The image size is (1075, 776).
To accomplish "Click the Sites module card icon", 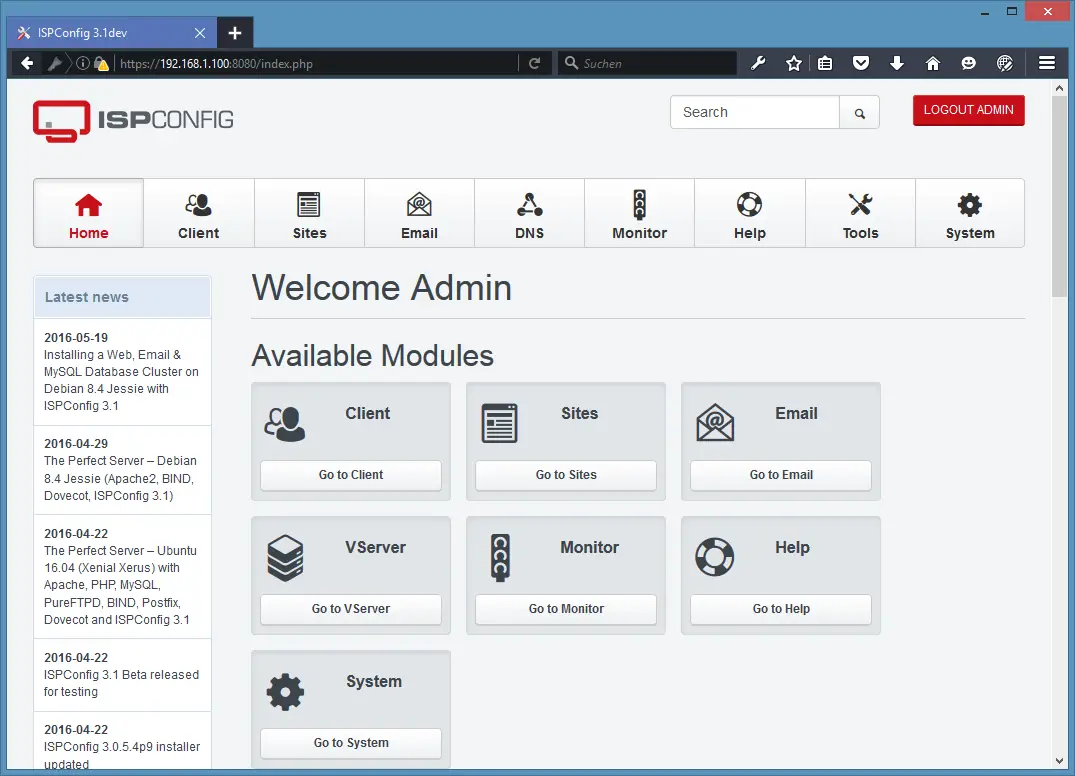I will pos(499,424).
